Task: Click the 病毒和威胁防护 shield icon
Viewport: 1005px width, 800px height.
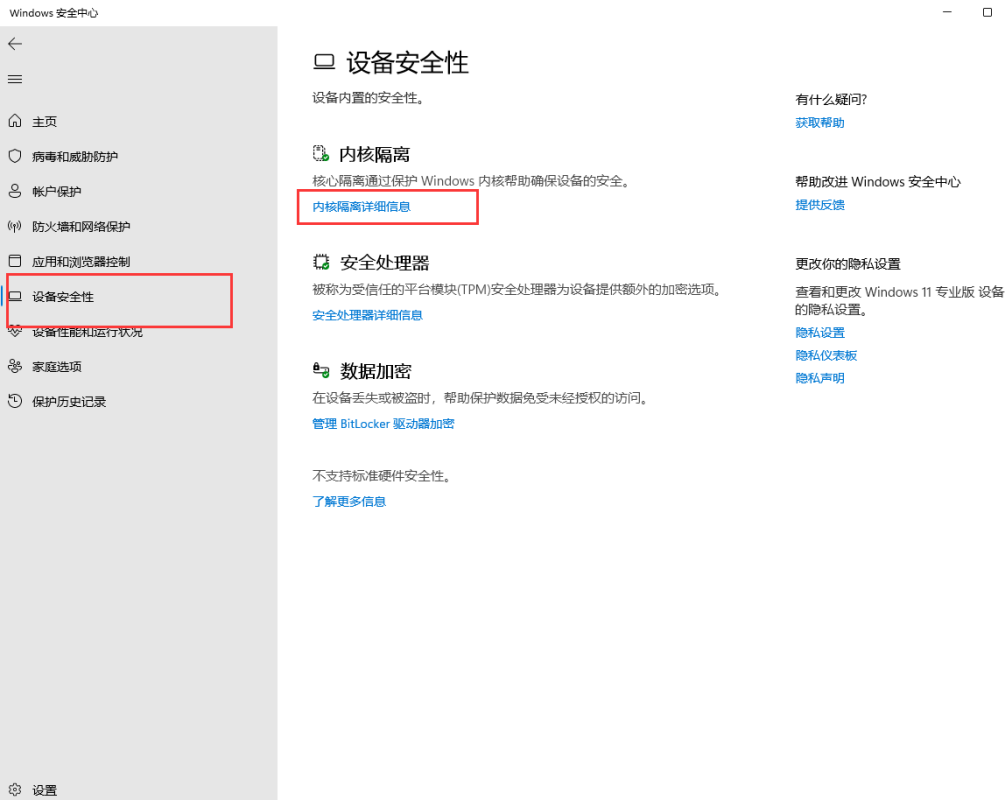Action: (15, 156)
